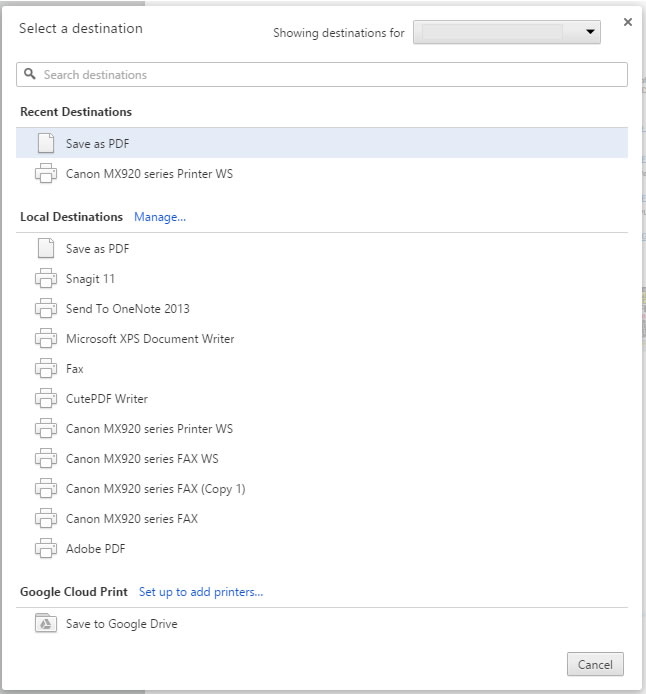Pick Send To OneNote 2013
This screenshot has width=646, height=694.
tap(322, 308)
